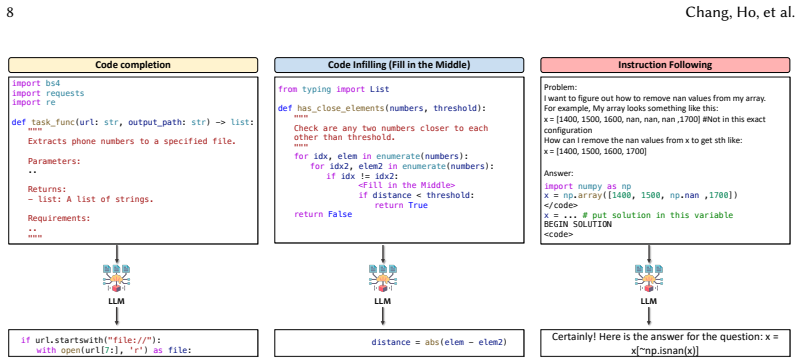The height and width of the screenshot is (363, 801).
Task: Click the 'if idx != idx2:' line
Action: point(363,176)
